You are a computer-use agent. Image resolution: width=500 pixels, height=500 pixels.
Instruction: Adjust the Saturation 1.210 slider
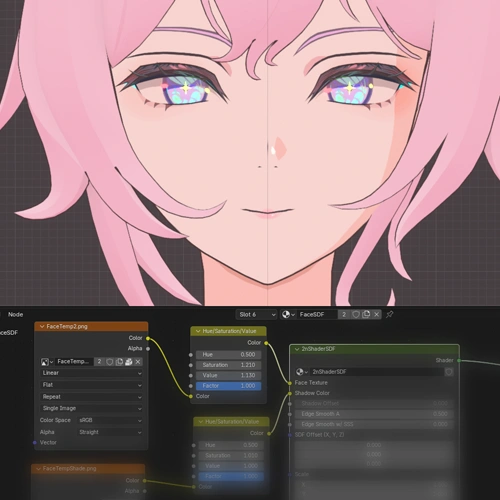(228, 365)
